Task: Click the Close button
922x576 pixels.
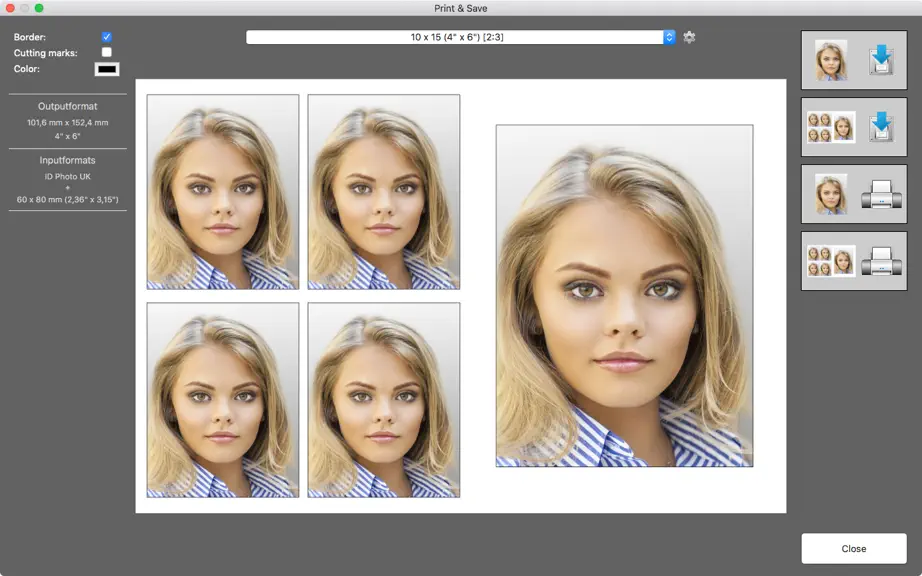Action: click(x=854, y=548)
